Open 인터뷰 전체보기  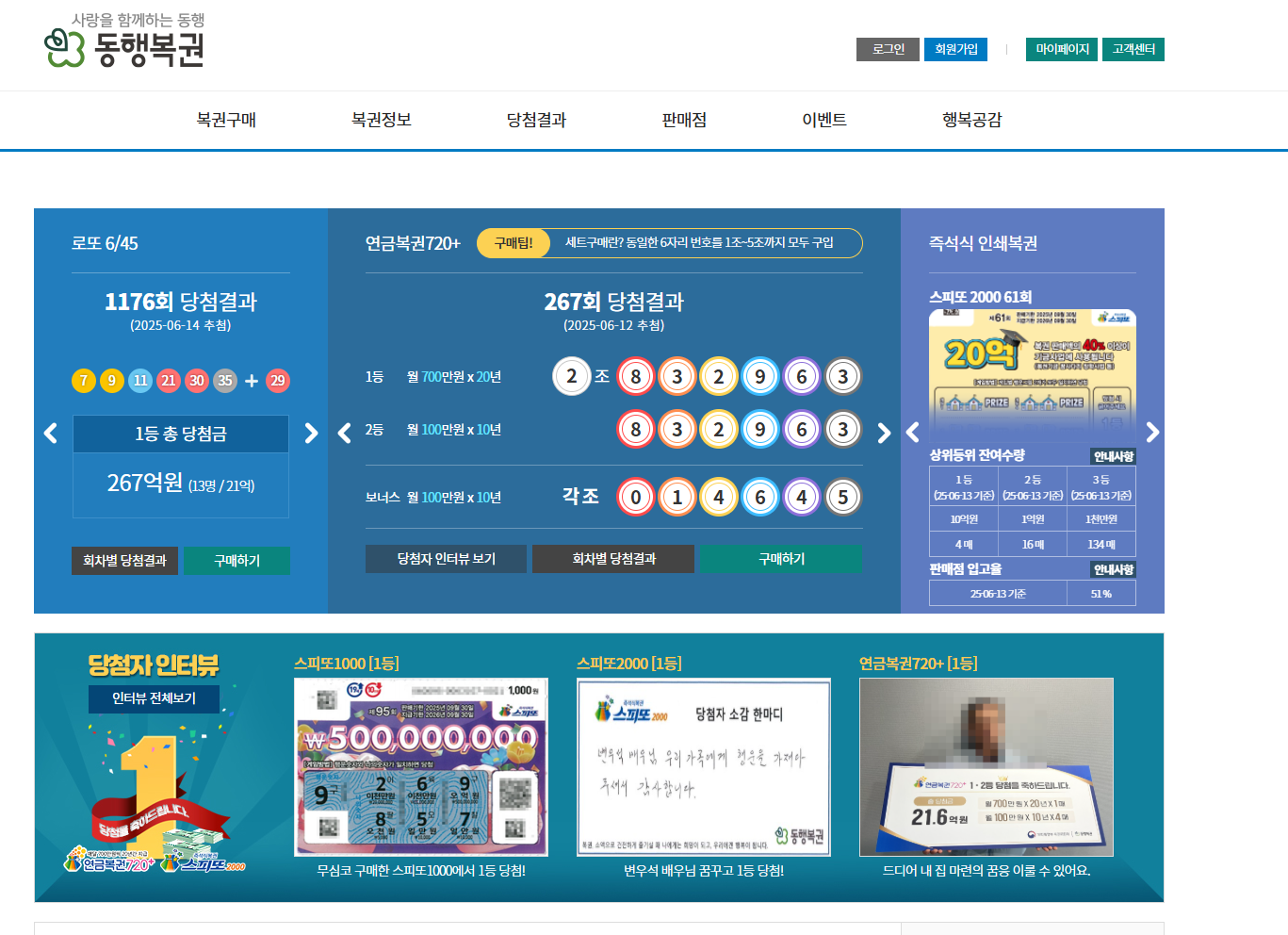[x=155, y=698]
